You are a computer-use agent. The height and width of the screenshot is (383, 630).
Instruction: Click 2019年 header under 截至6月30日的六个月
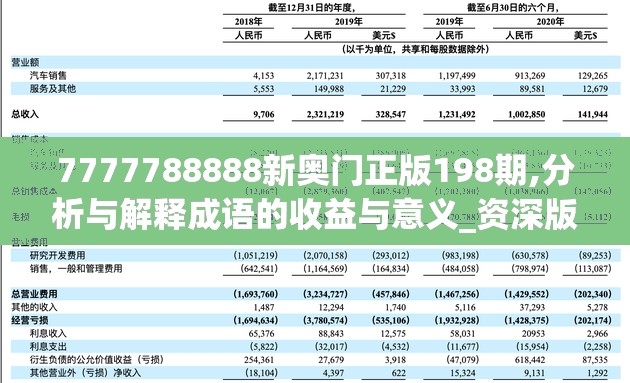(449, 21)
